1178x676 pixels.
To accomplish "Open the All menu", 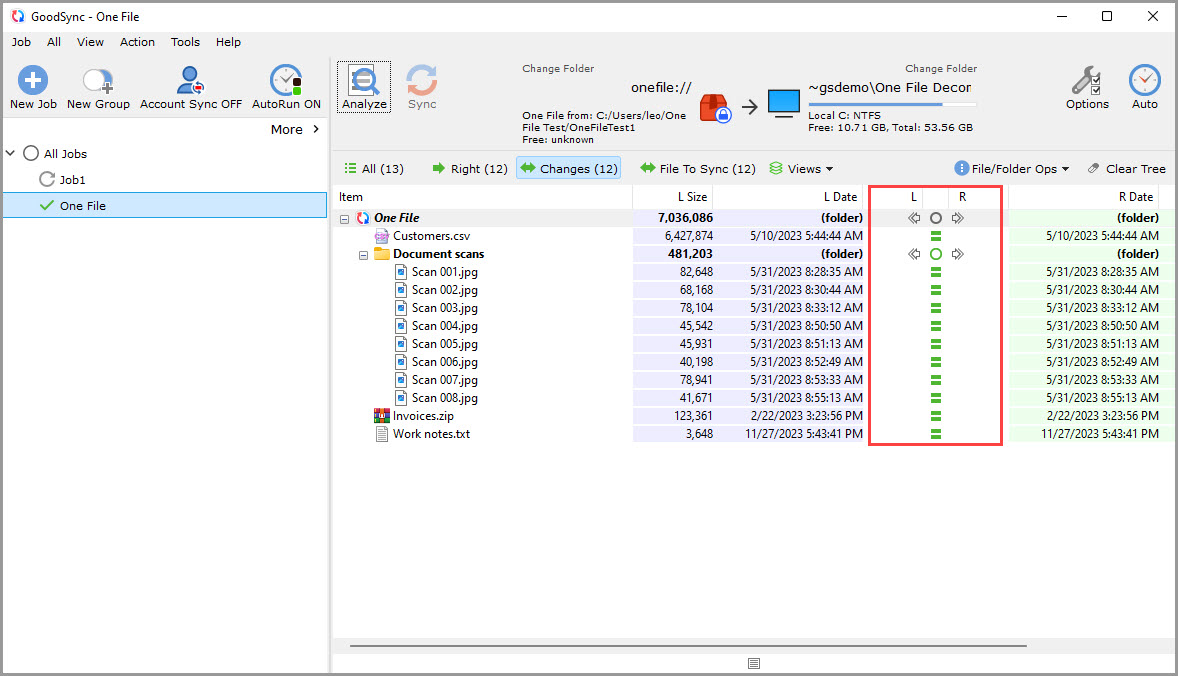I will [x=53, y=42].
